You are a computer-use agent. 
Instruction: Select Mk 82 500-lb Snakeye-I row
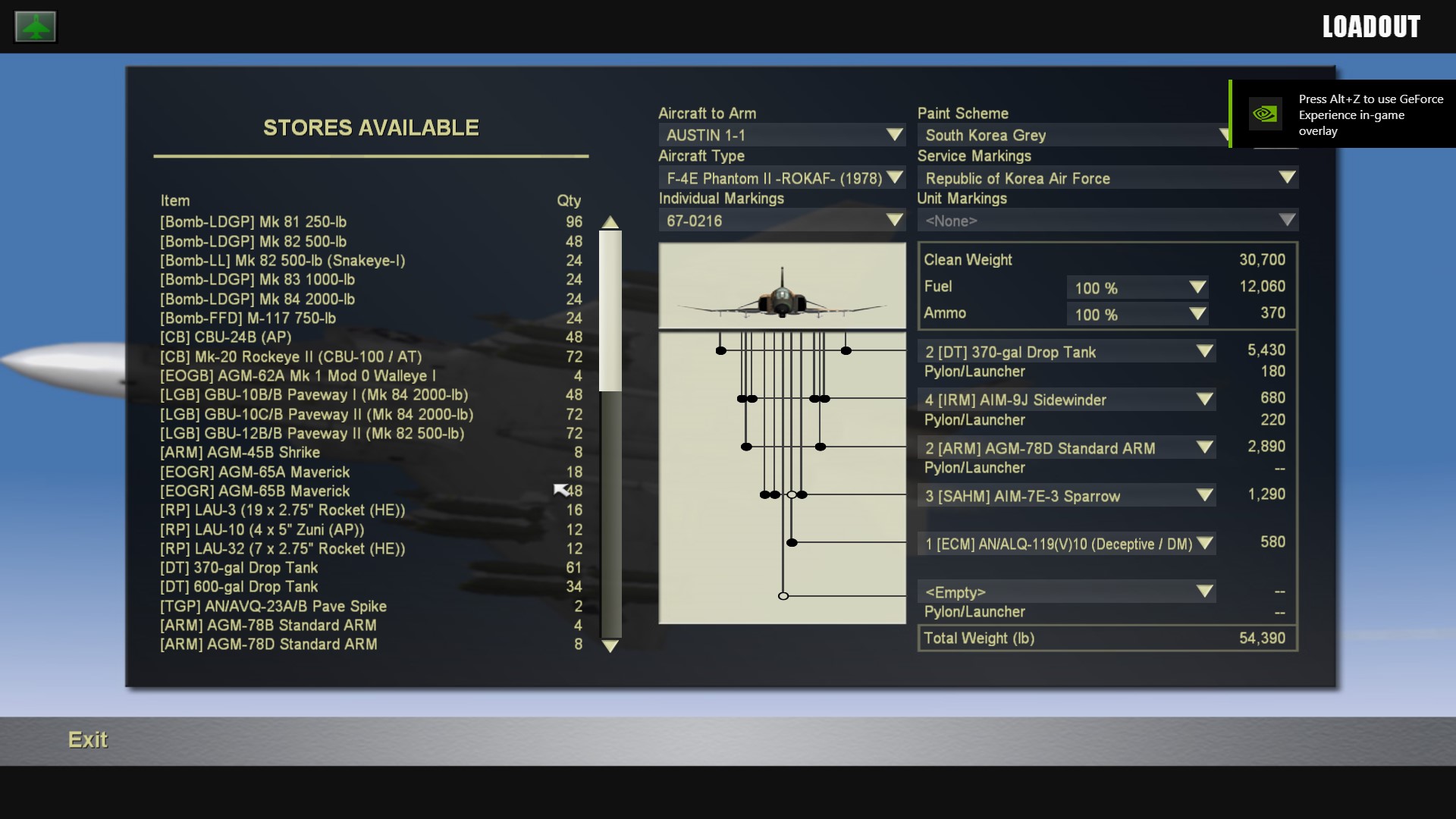pyautogui.click(x=372, y=261)
